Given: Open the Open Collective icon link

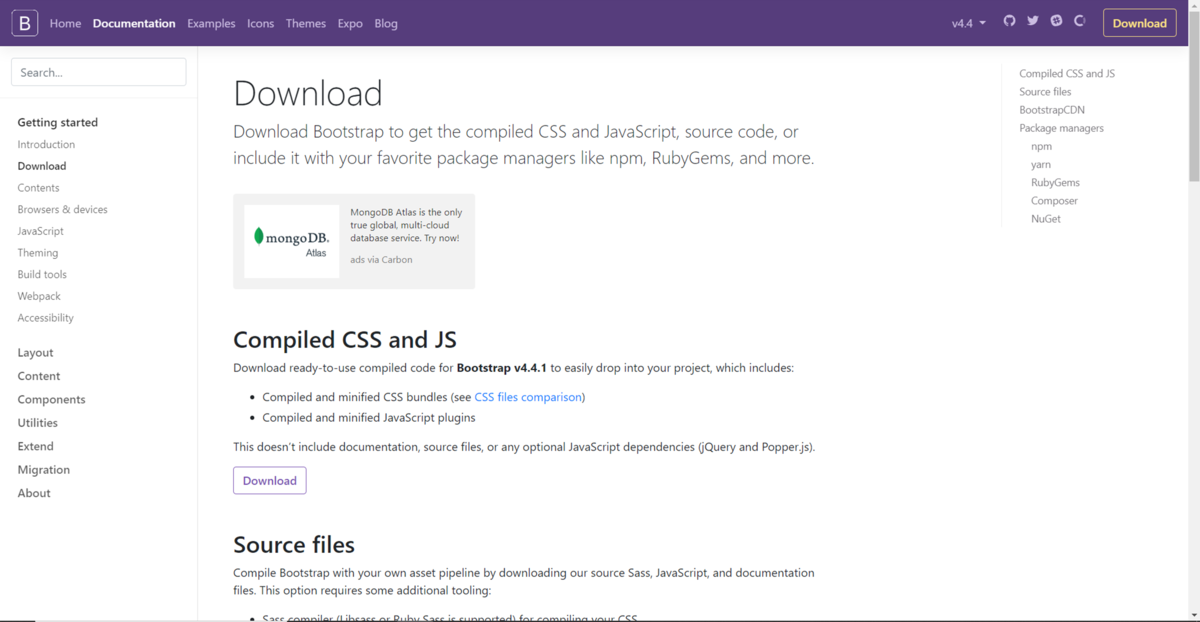Looking at the screenshot, I should (1080, 21).
